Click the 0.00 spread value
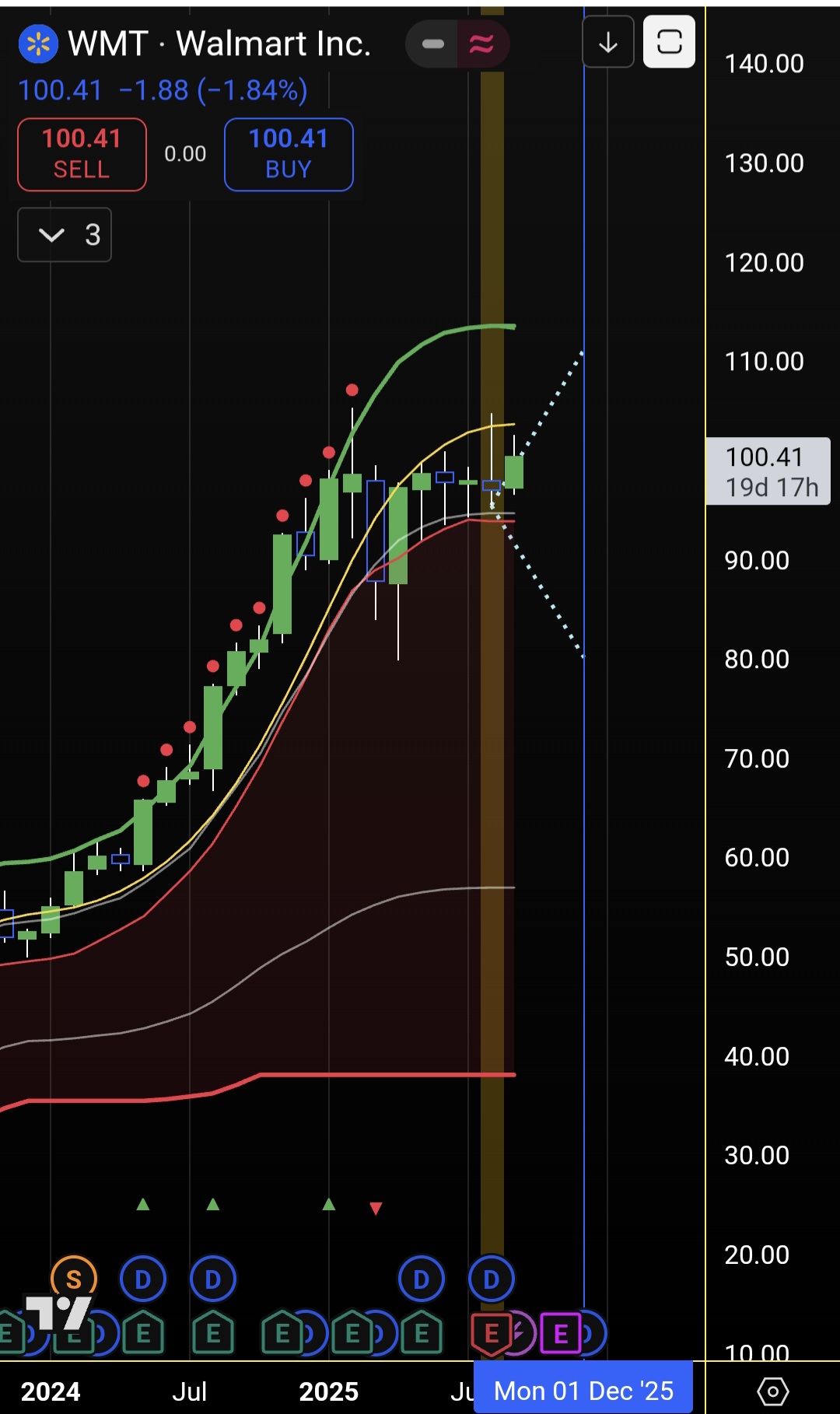Viewport: 840px width, 1414px height. (x=185, y=154)
